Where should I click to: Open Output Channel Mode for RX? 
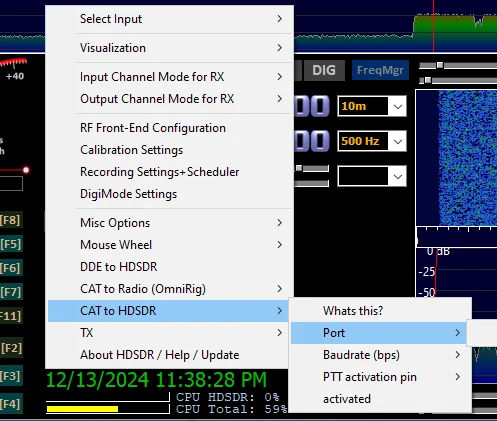[x=169, y=99]
